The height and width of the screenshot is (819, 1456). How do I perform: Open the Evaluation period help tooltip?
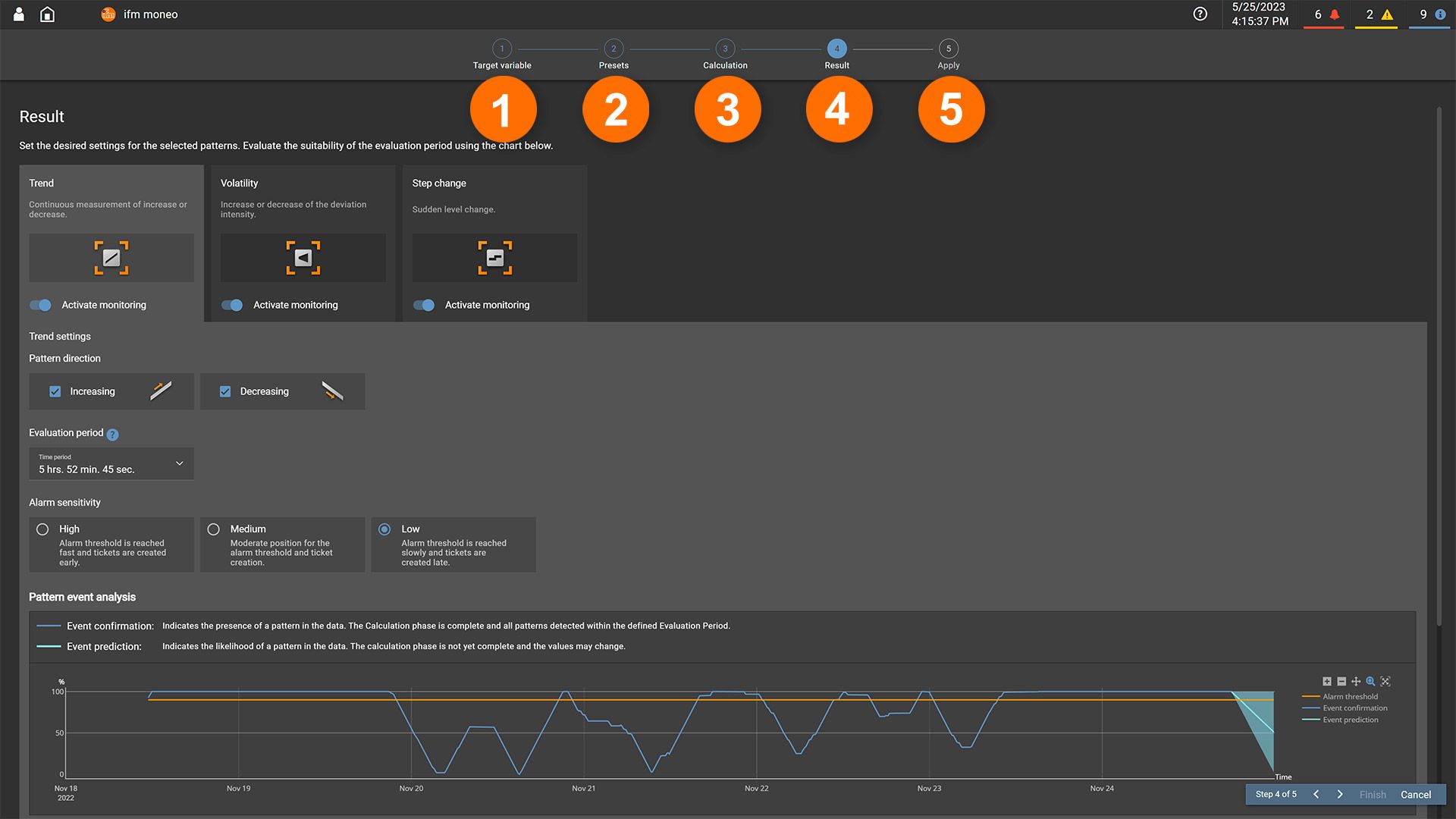pos(112,434)
